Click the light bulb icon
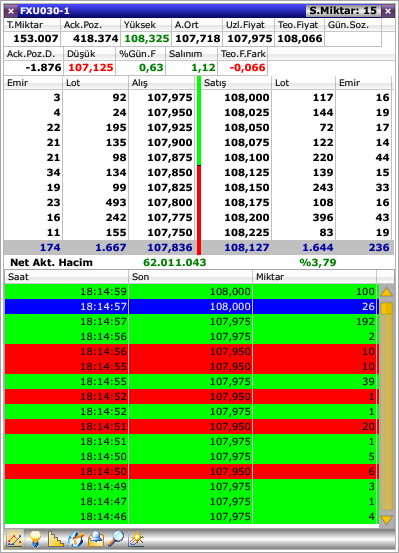 point(35,539)
